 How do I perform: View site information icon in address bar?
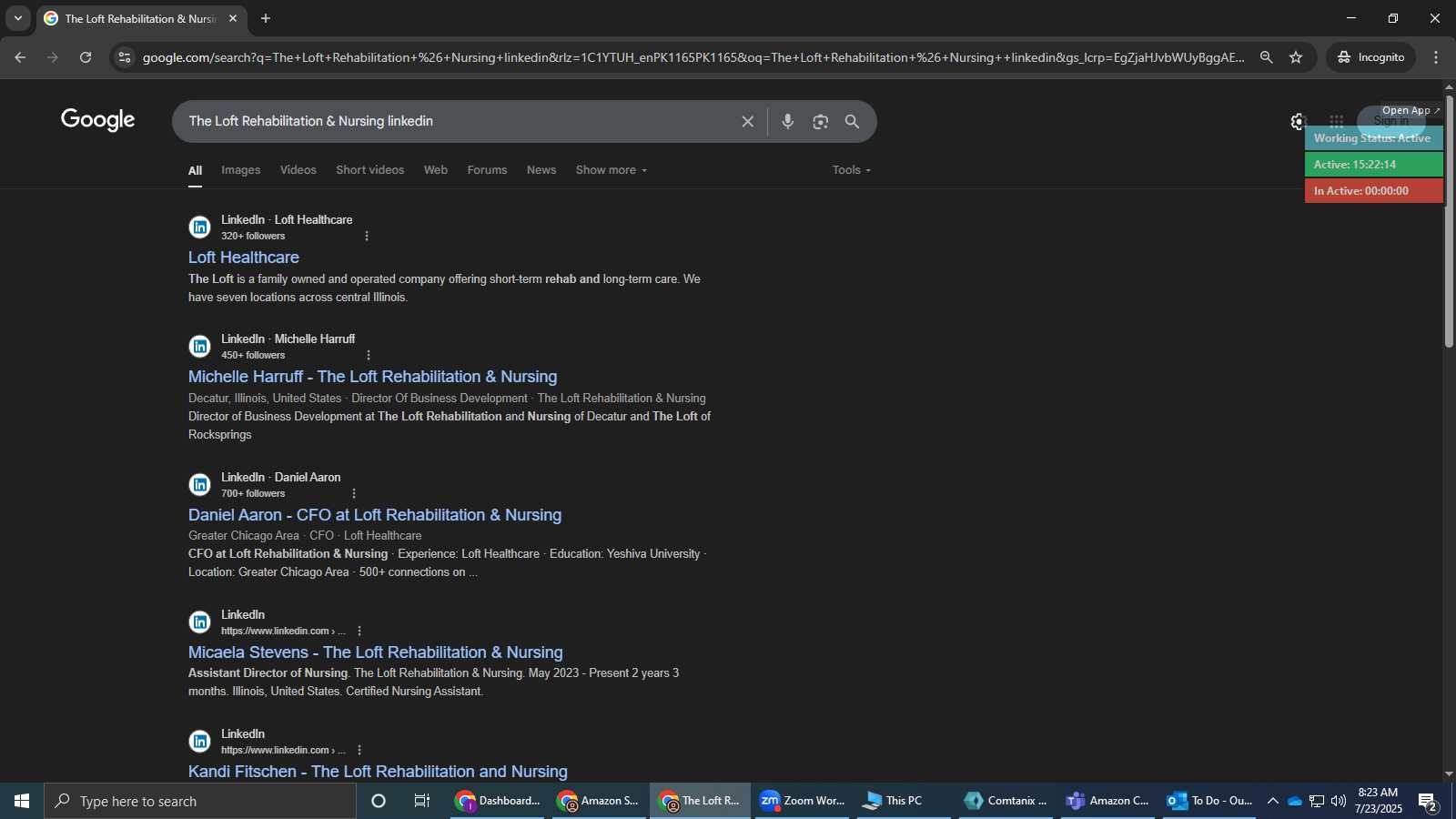(x=125, y=57)
